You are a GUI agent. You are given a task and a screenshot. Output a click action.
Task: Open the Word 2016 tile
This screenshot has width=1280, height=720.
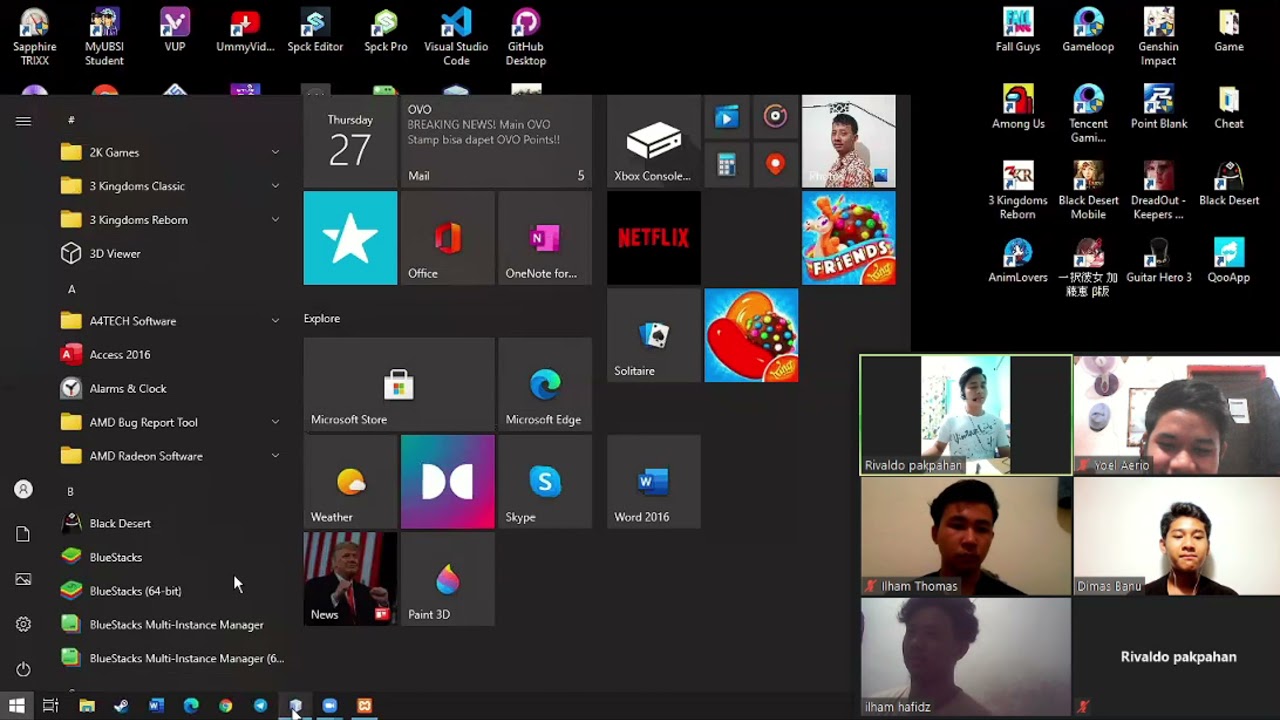[653, 481]
